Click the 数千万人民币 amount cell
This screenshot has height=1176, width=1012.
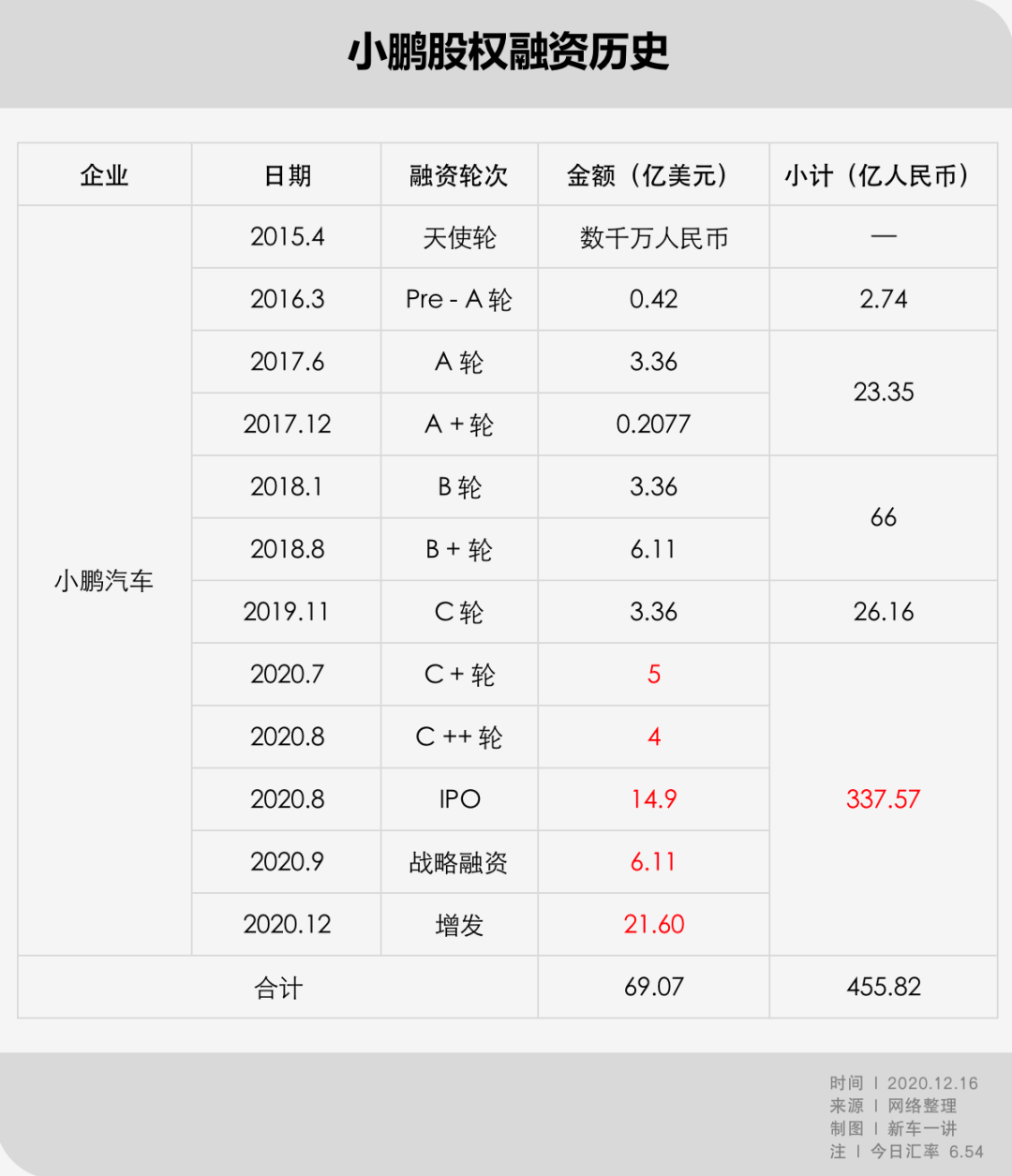point(653,238)
